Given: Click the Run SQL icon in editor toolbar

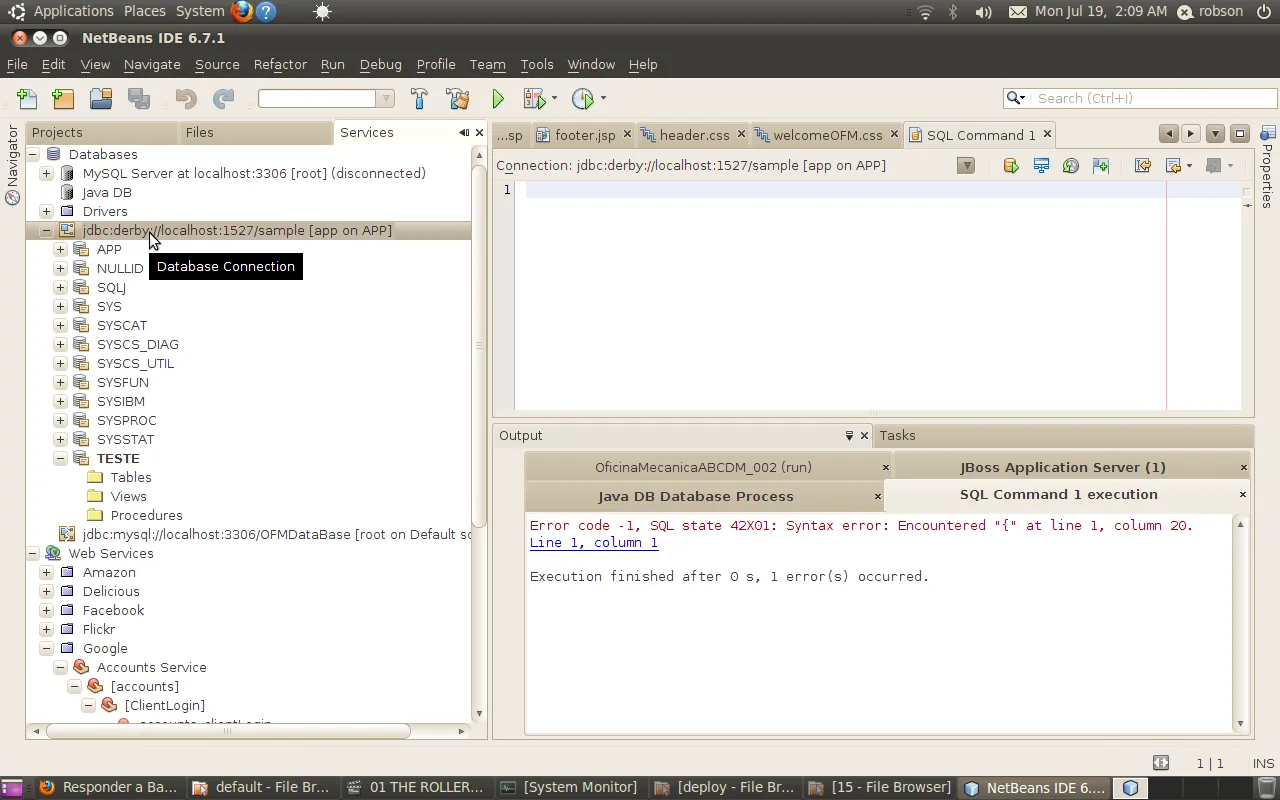Looking at the screenshot, I should coord(1011,166).
